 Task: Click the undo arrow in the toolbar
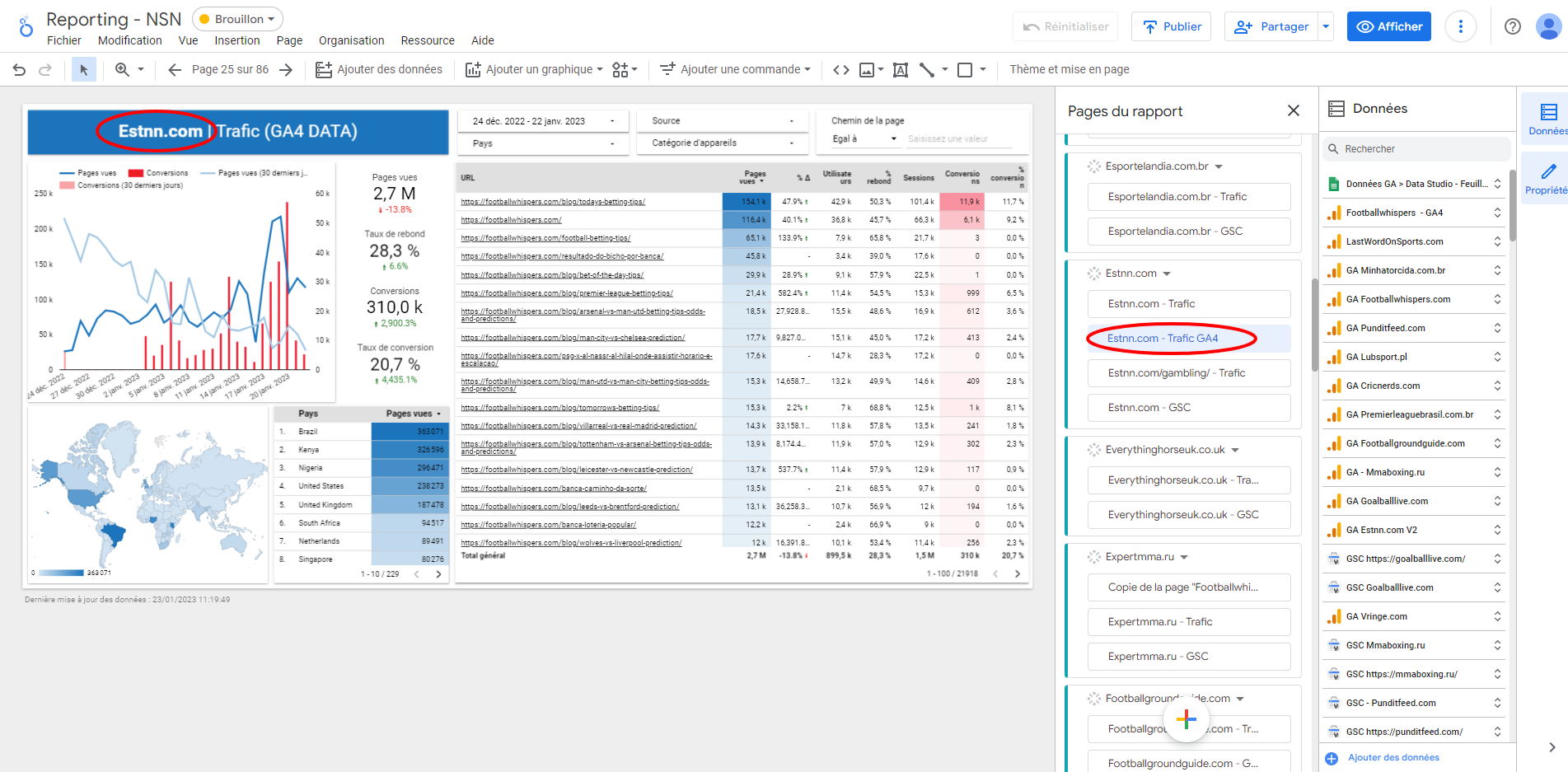20,70
